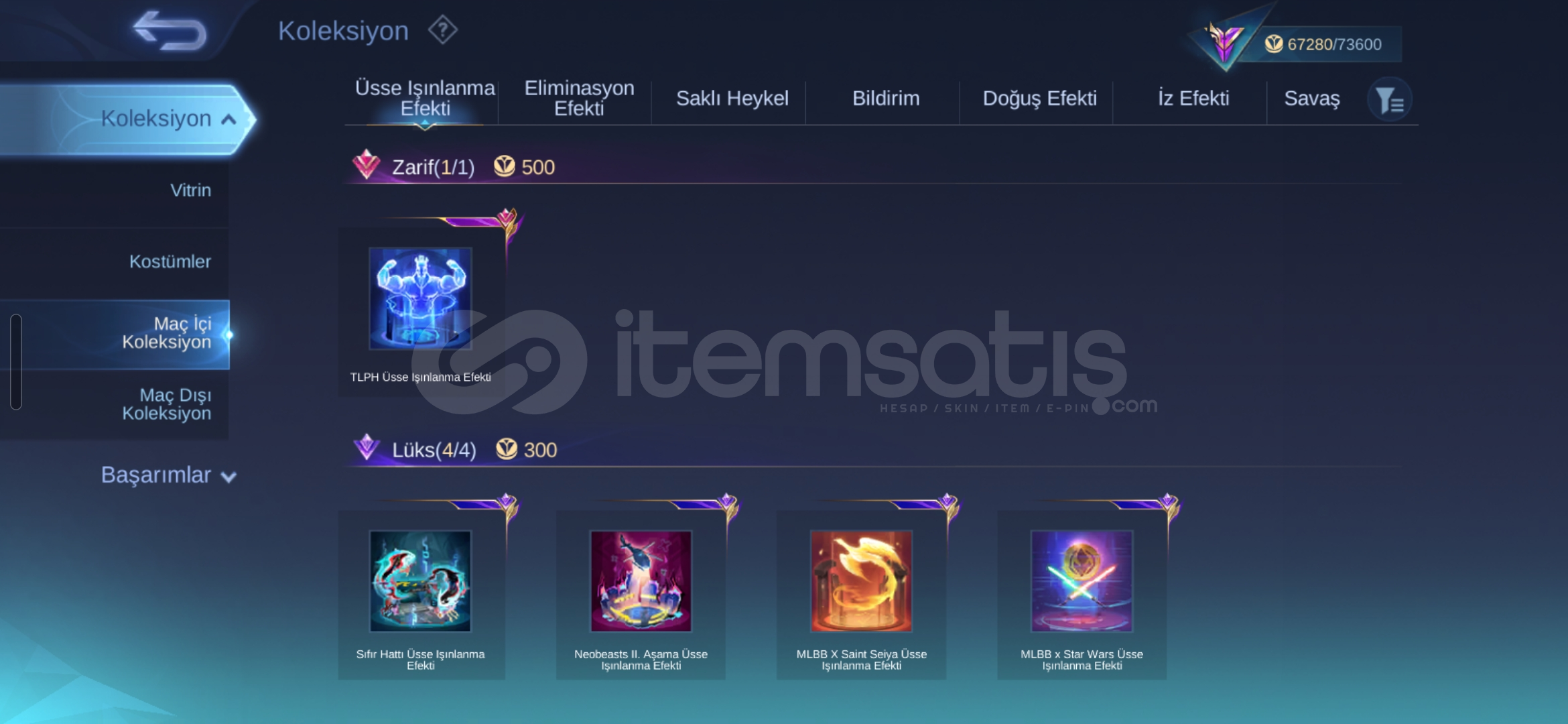Choose MLBB X Saint Seiya recall effect
Image resolution: width=1568 pixels, height=724 pixels.
click(x=861, y=595)
